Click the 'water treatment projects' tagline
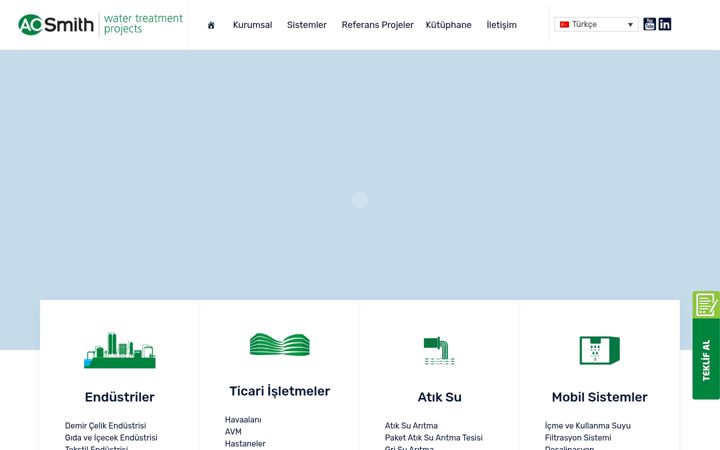Screen dimensions: 720x450 point(143,23)
